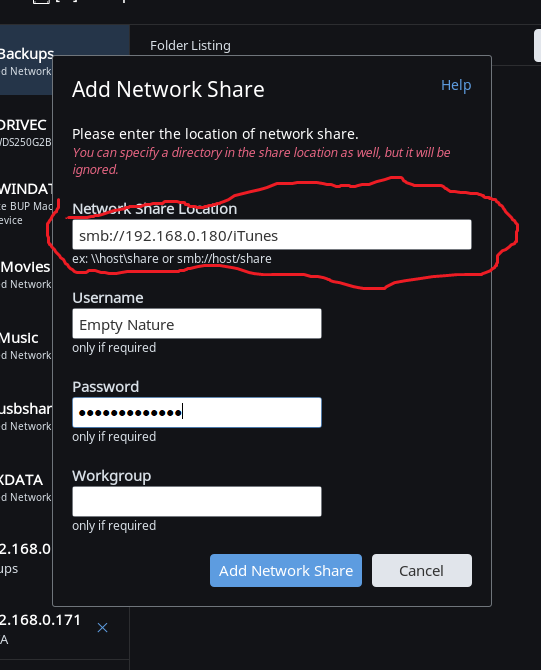Image resolution: width=541 pixels, height=670 pixels.
Task: Select the usbshare network location
Action: pos(26,416)
